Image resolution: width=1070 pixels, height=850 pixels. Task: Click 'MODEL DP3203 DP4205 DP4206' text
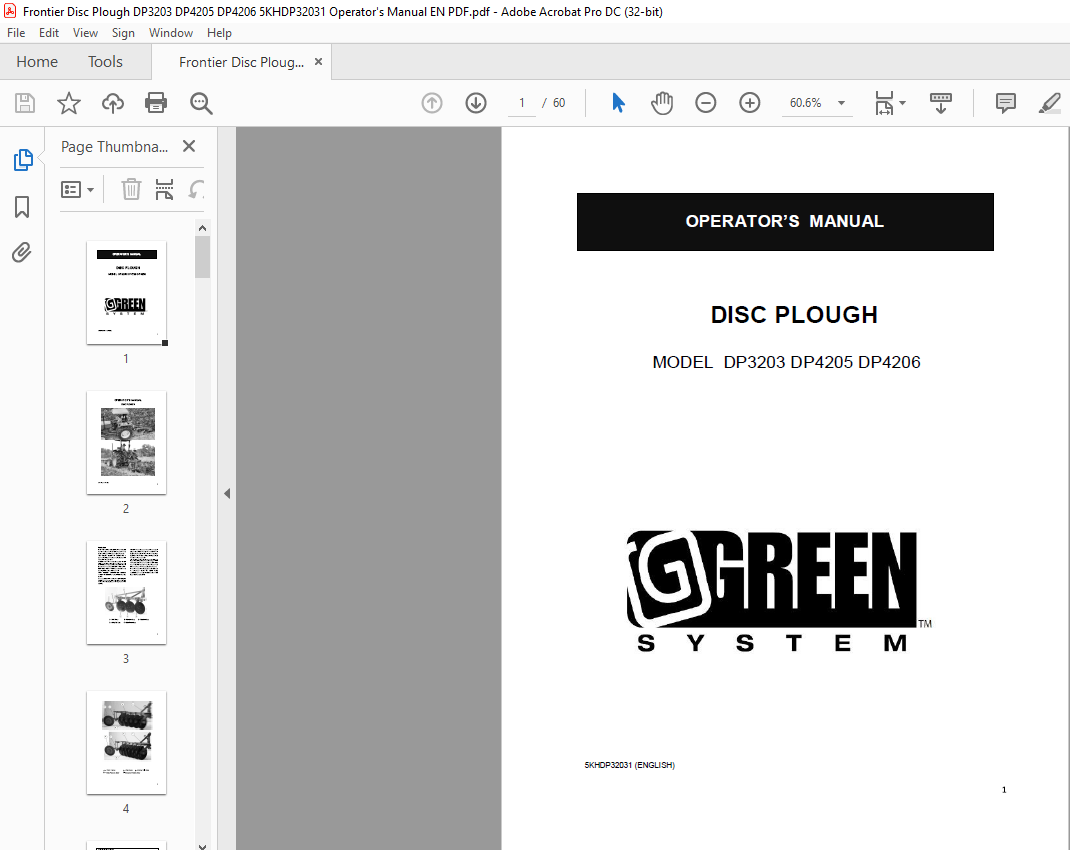[x=786, y=362]
